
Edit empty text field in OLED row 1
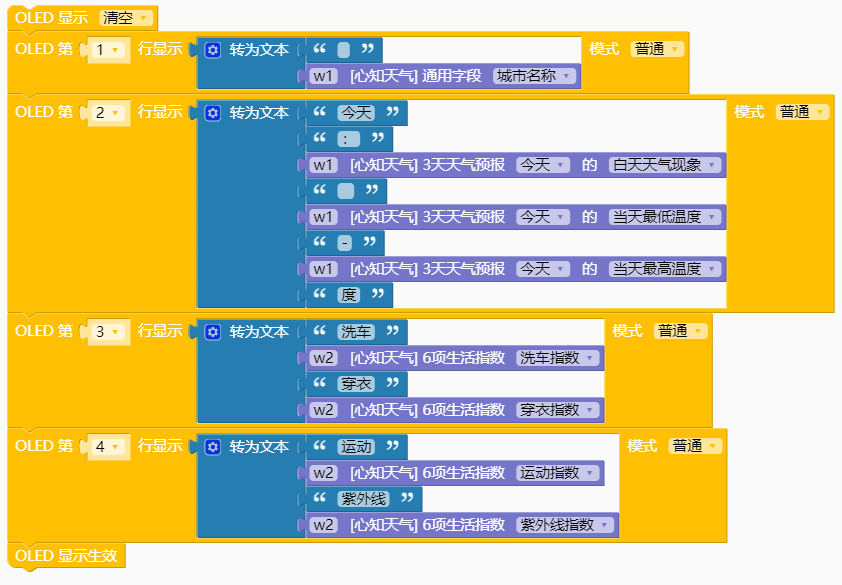click(343, 50)
